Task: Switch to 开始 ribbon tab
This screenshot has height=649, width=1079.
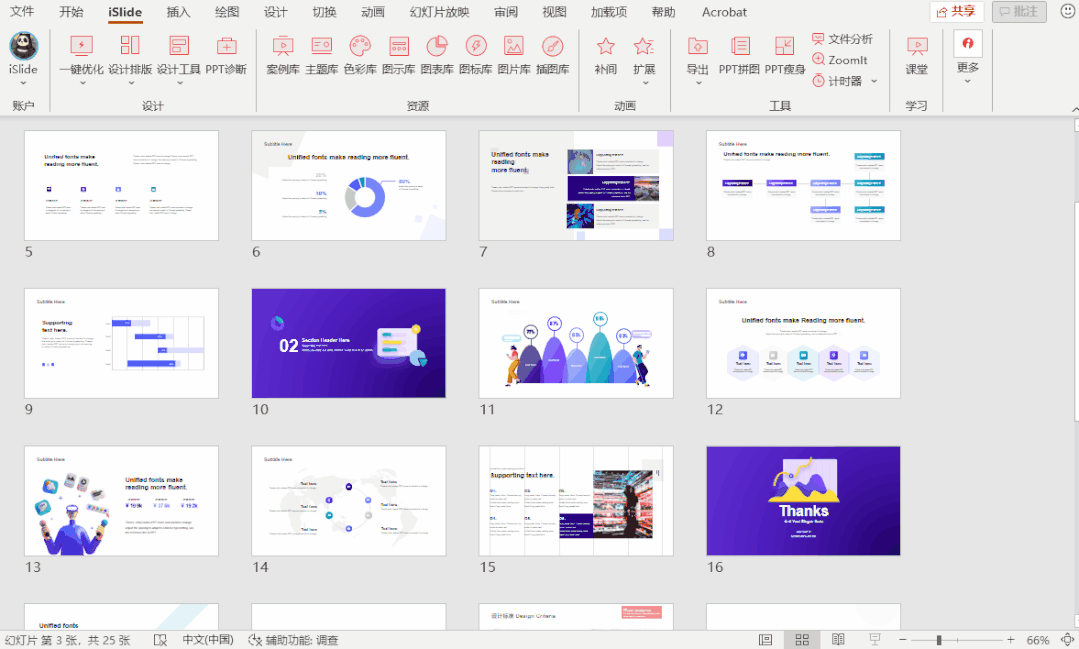Action: pyautogui.click(x=71, y=12)
